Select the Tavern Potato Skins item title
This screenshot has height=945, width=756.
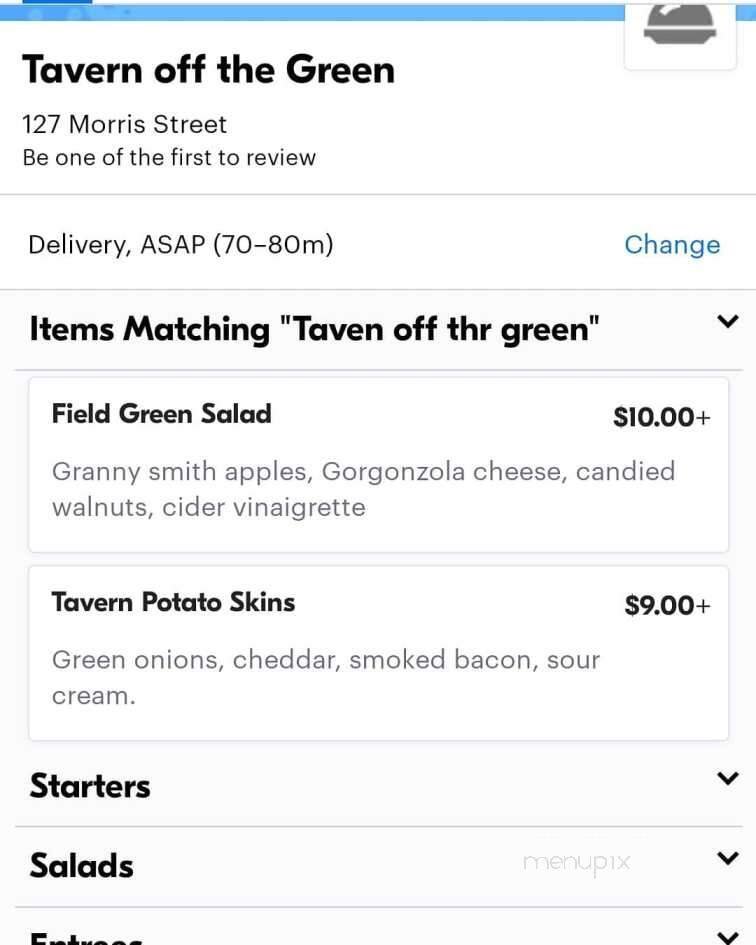coord(173,602)
